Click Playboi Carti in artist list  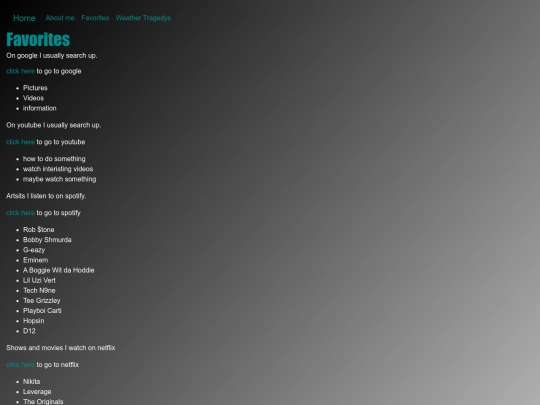[42, 311]
